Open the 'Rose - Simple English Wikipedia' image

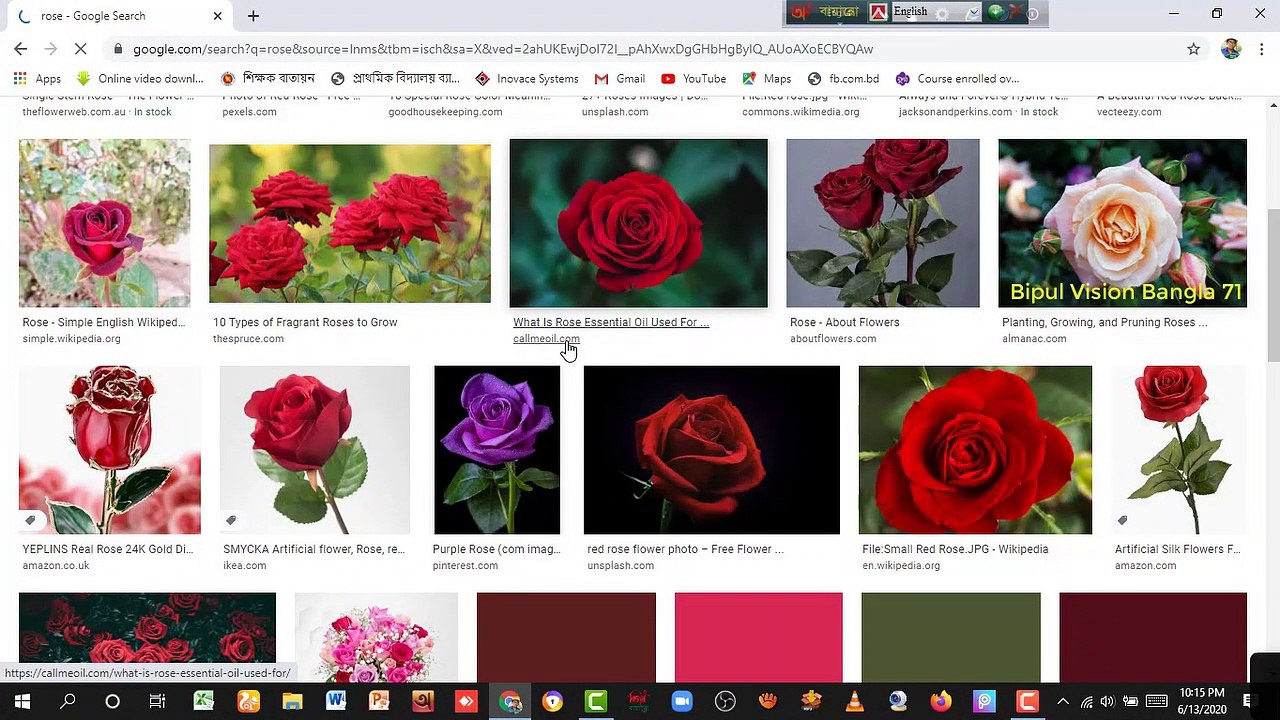(x=104, y=223)
